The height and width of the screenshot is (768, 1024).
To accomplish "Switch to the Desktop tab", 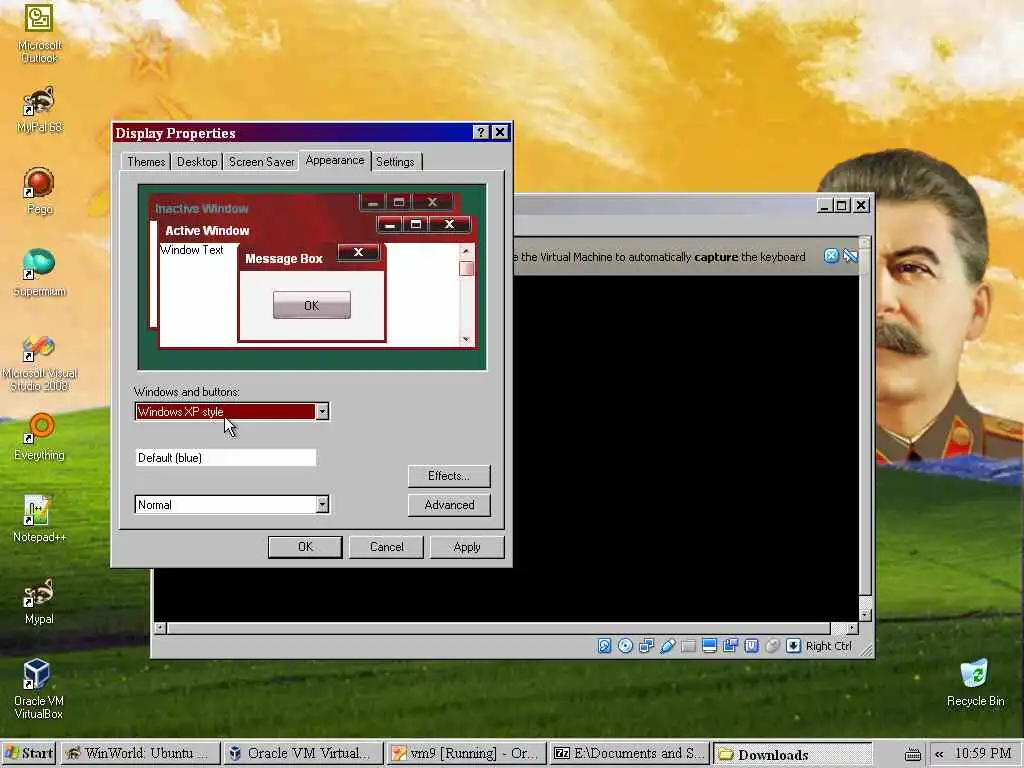I will (x=197, y=162).
